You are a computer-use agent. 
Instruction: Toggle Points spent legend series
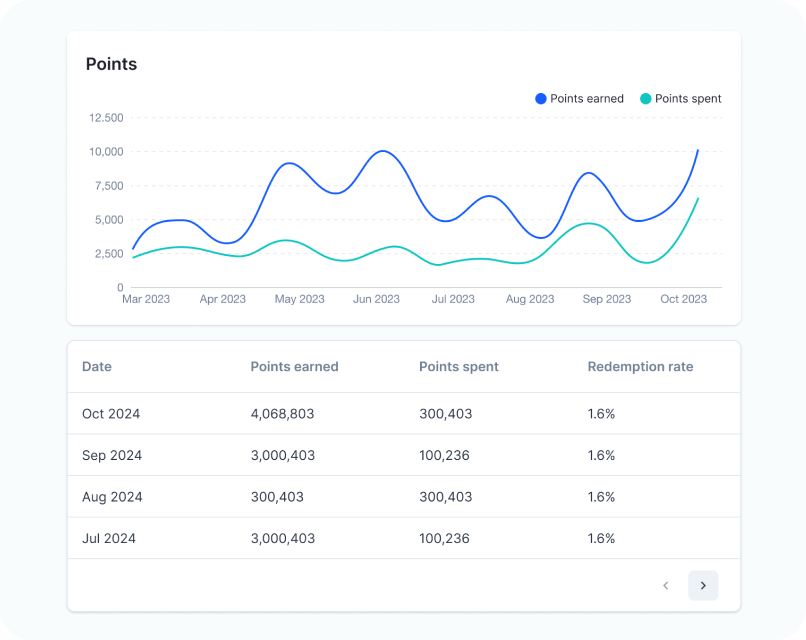(681, 98)
